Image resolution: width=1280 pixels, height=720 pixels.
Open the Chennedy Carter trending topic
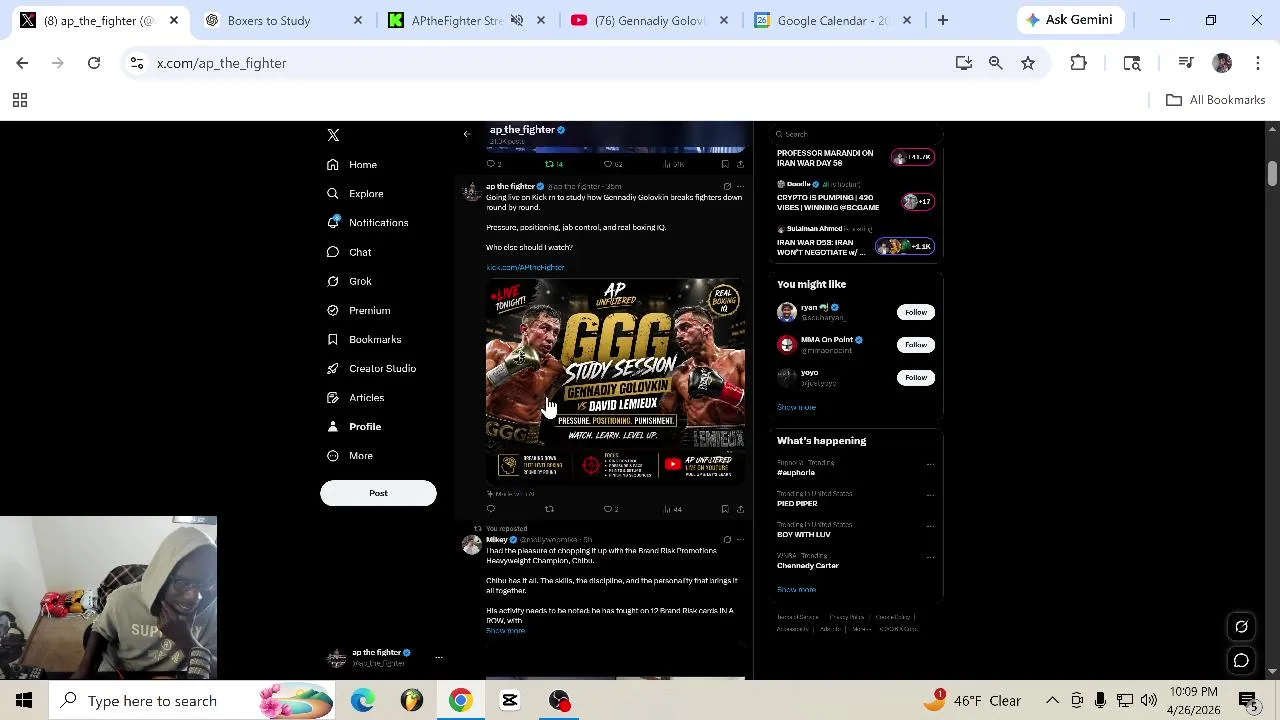click(808, 565)
